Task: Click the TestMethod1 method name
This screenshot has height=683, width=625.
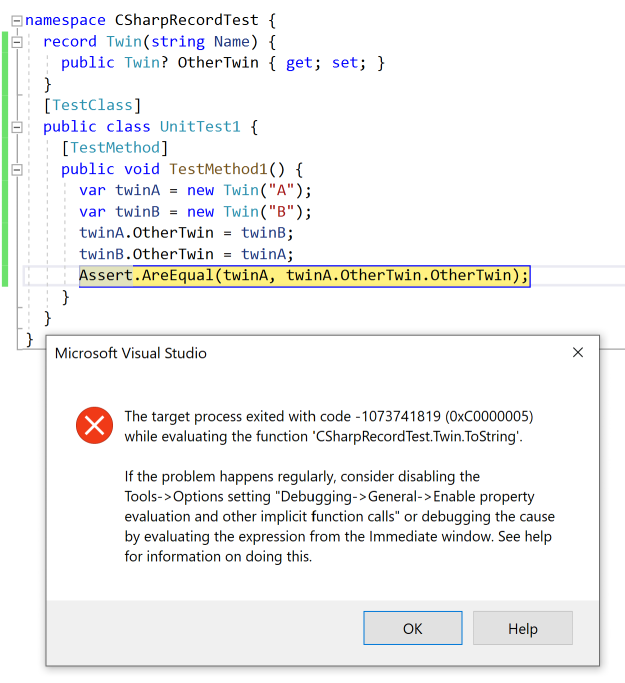Action: [x=218, y=169]
